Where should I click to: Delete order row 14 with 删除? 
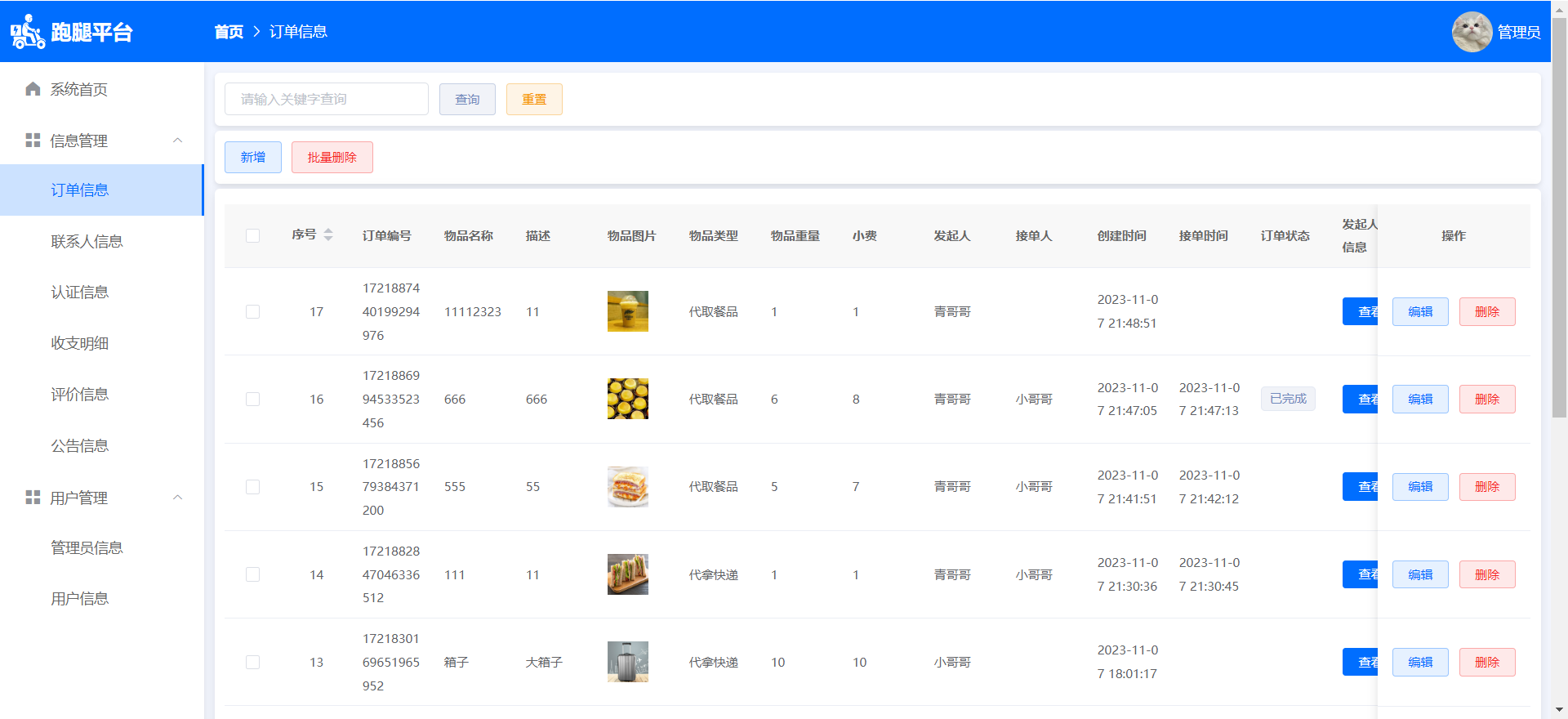pyautogui.click(x=1487, y=574)
